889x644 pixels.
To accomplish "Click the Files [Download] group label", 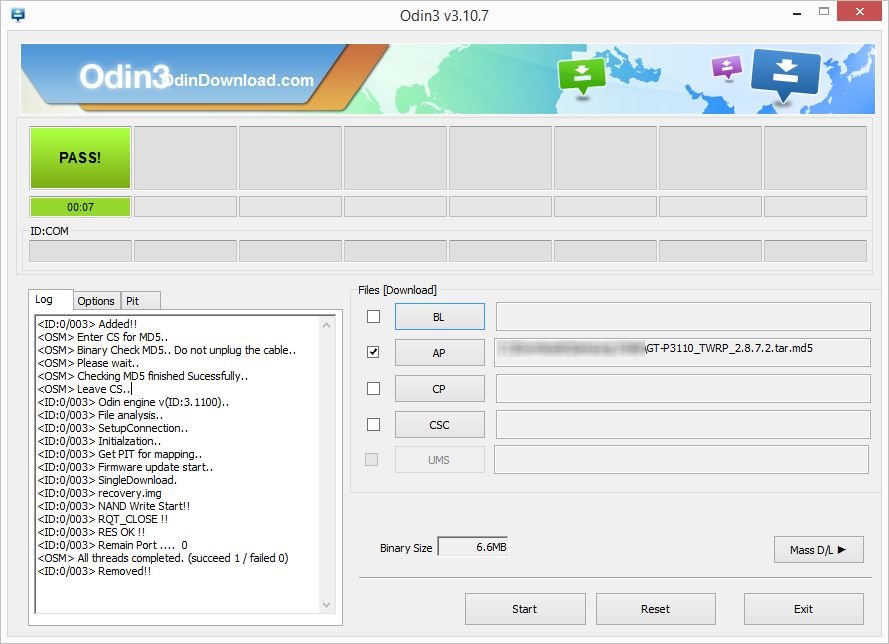I will coord(397,290).
